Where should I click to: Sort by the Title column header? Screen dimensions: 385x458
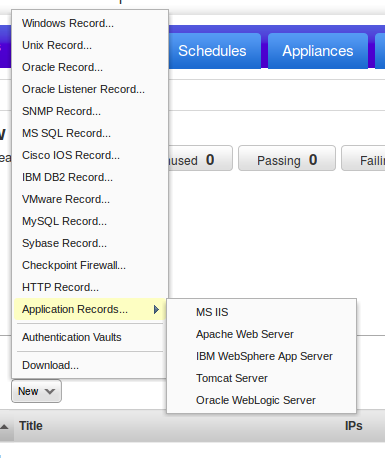coord(31,426)
